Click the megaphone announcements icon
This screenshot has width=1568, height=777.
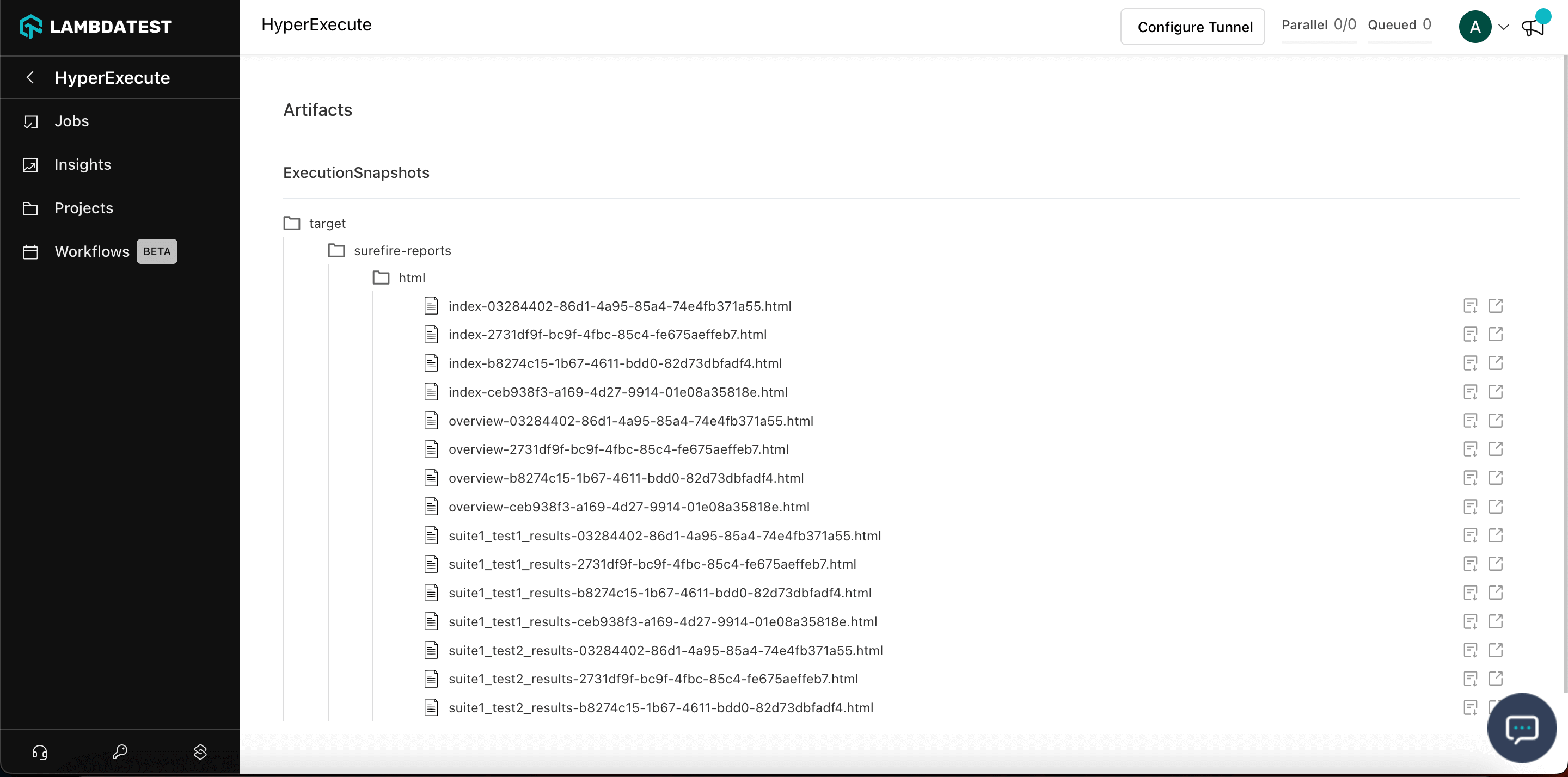click(x=1533, y=27)
